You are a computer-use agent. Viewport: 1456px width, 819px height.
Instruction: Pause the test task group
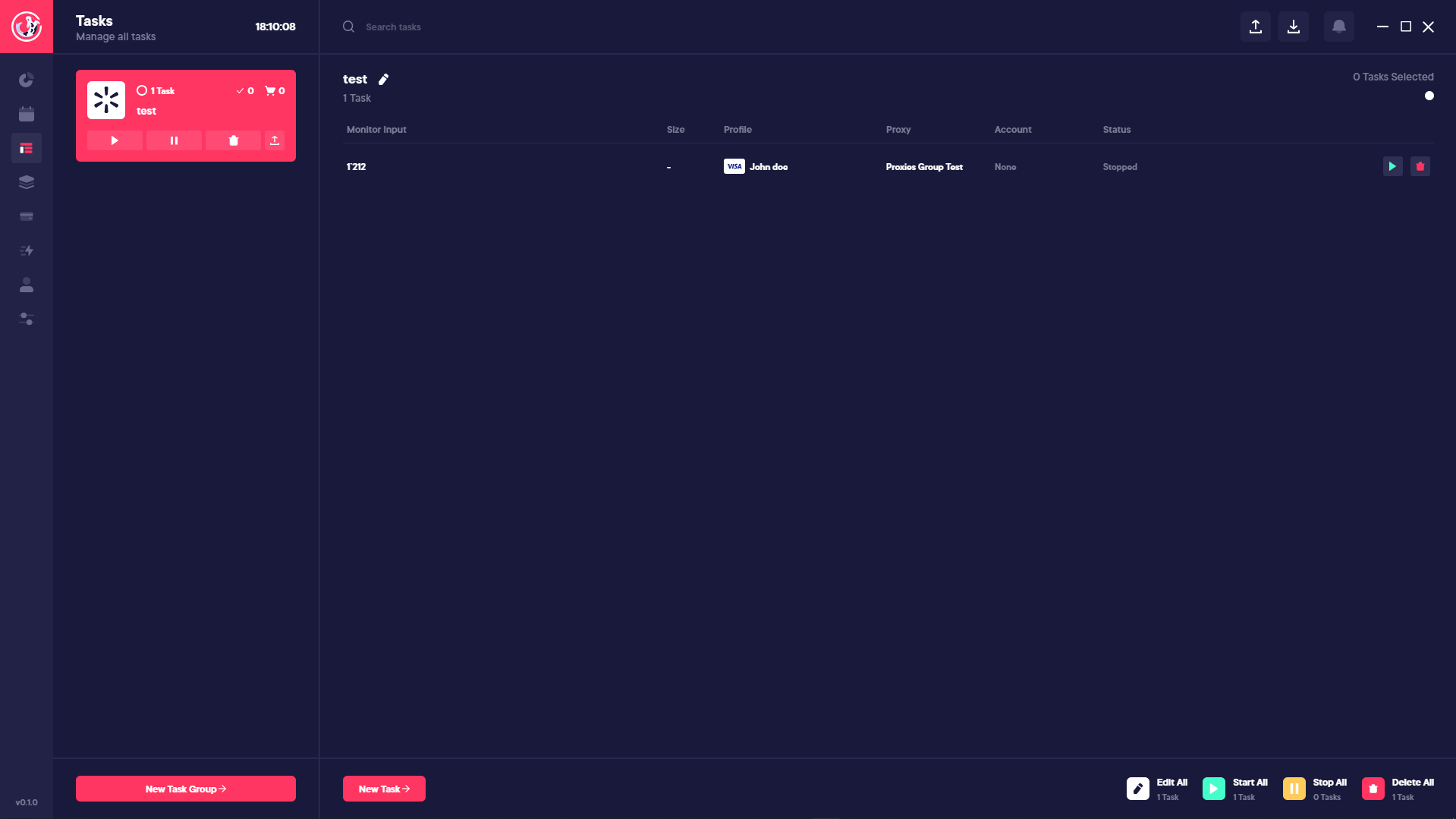pos(174,140)
